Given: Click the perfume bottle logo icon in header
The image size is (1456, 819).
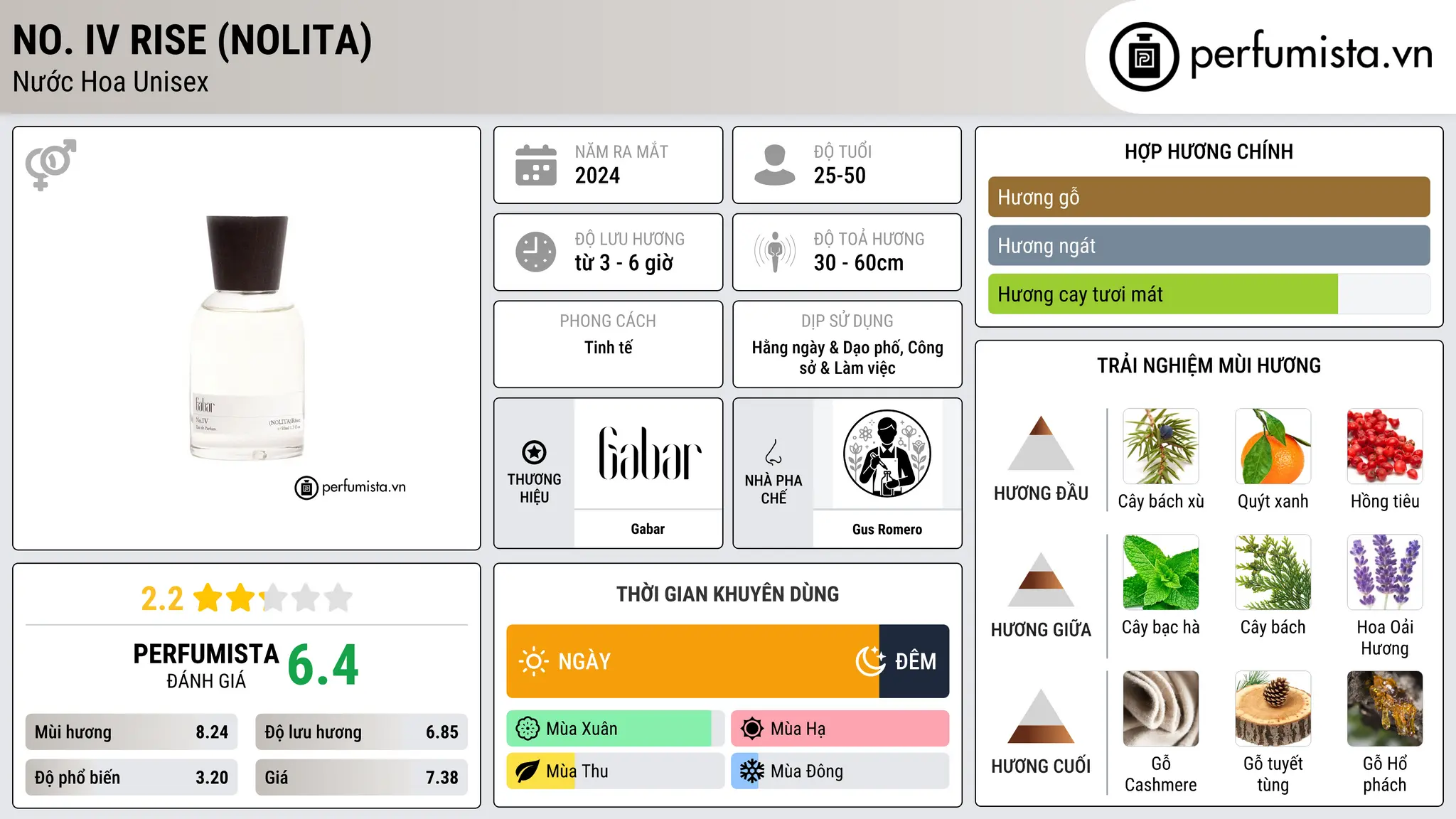Looking at the screenshot, I should [1144, 57].
